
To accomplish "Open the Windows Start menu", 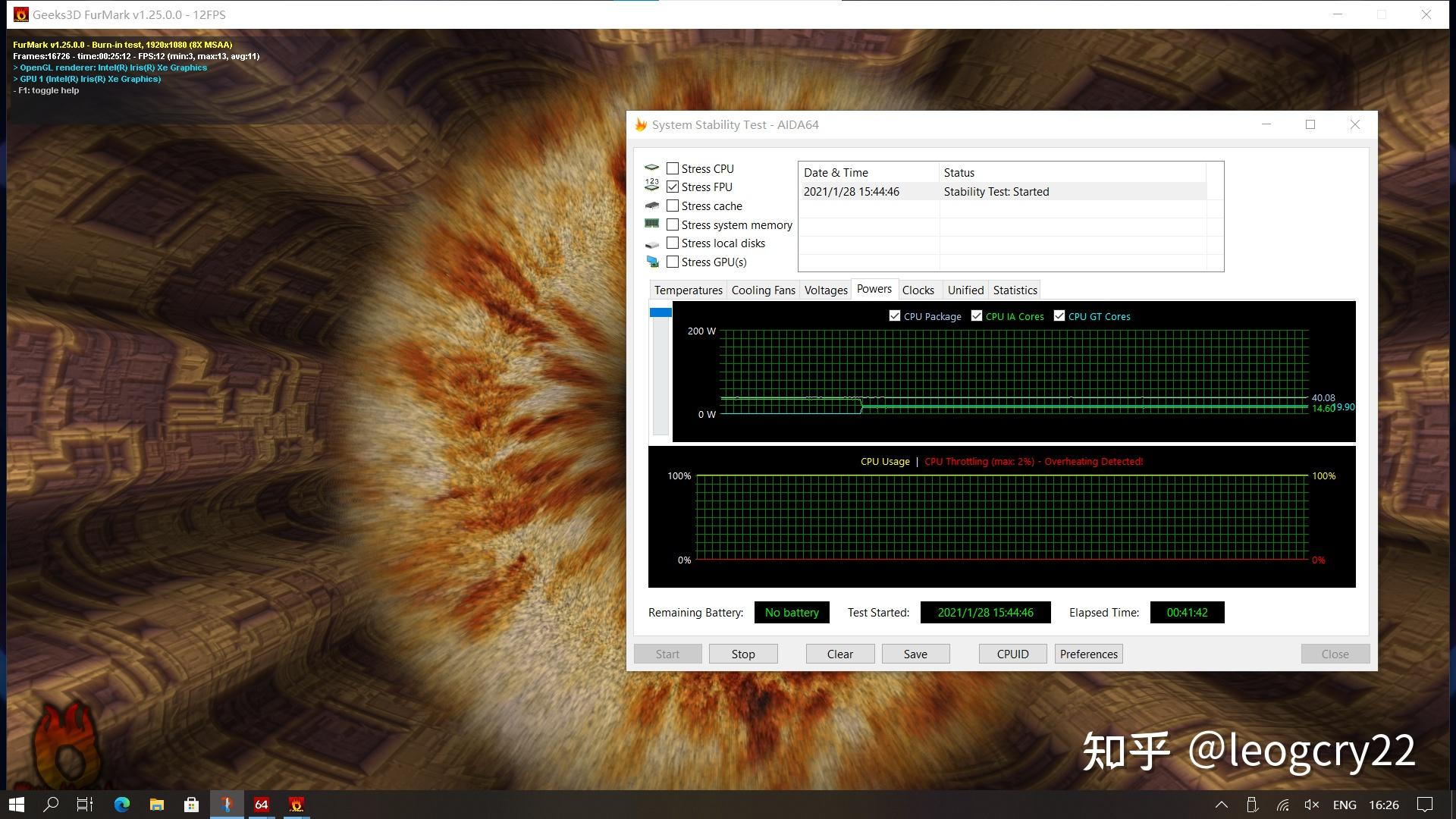I will (17, 805).
